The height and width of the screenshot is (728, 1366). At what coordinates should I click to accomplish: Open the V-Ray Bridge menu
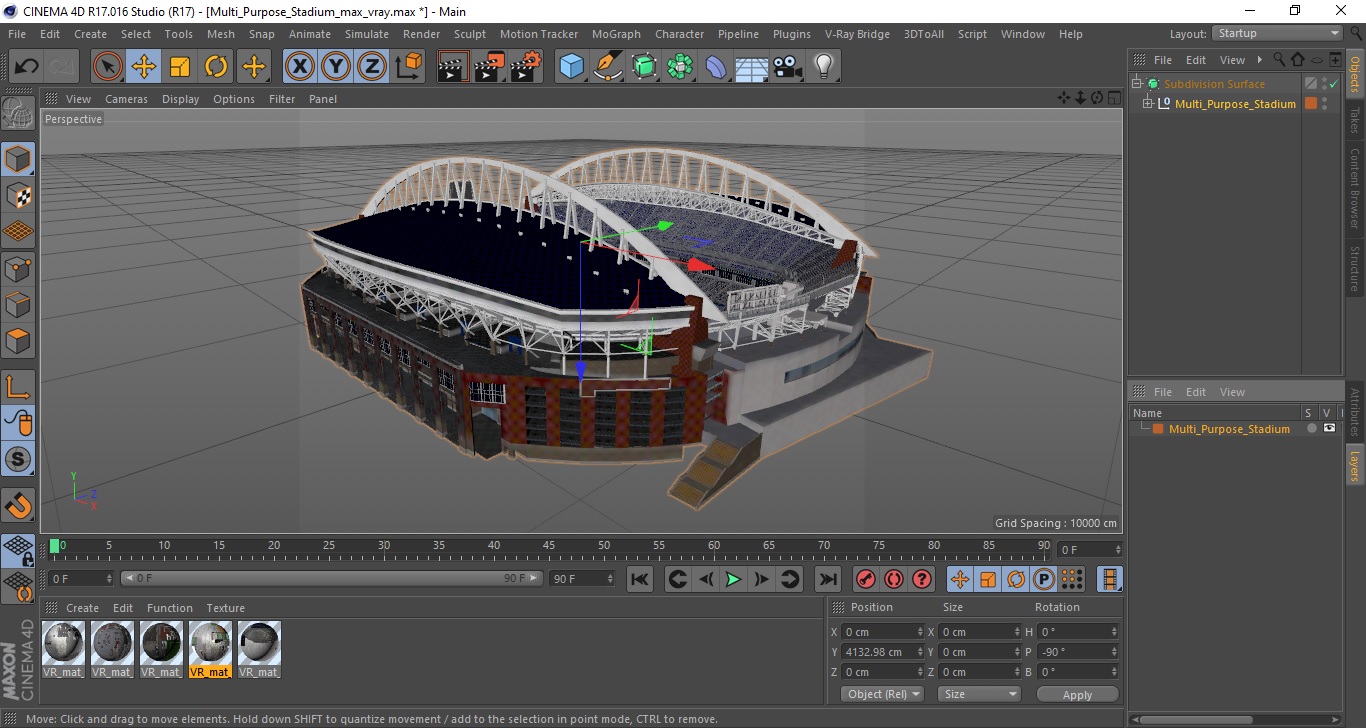[857, 34]
